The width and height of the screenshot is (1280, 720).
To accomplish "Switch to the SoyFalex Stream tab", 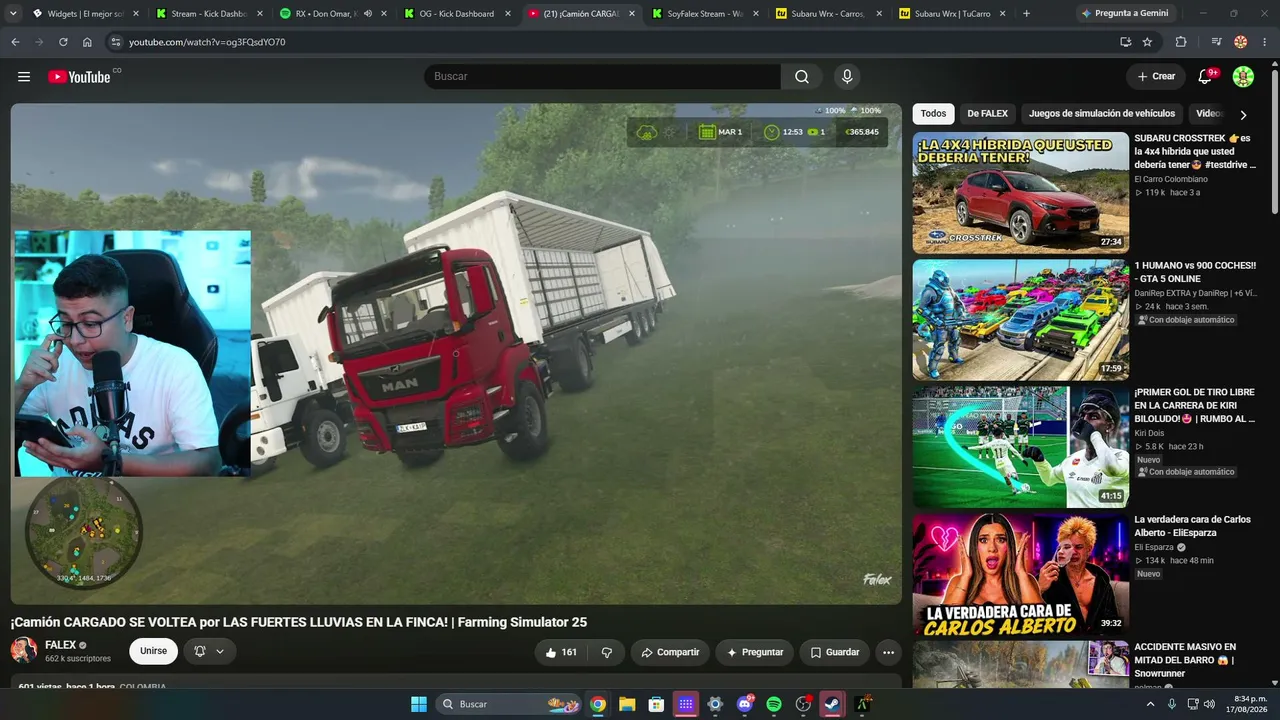I will 703,14.
